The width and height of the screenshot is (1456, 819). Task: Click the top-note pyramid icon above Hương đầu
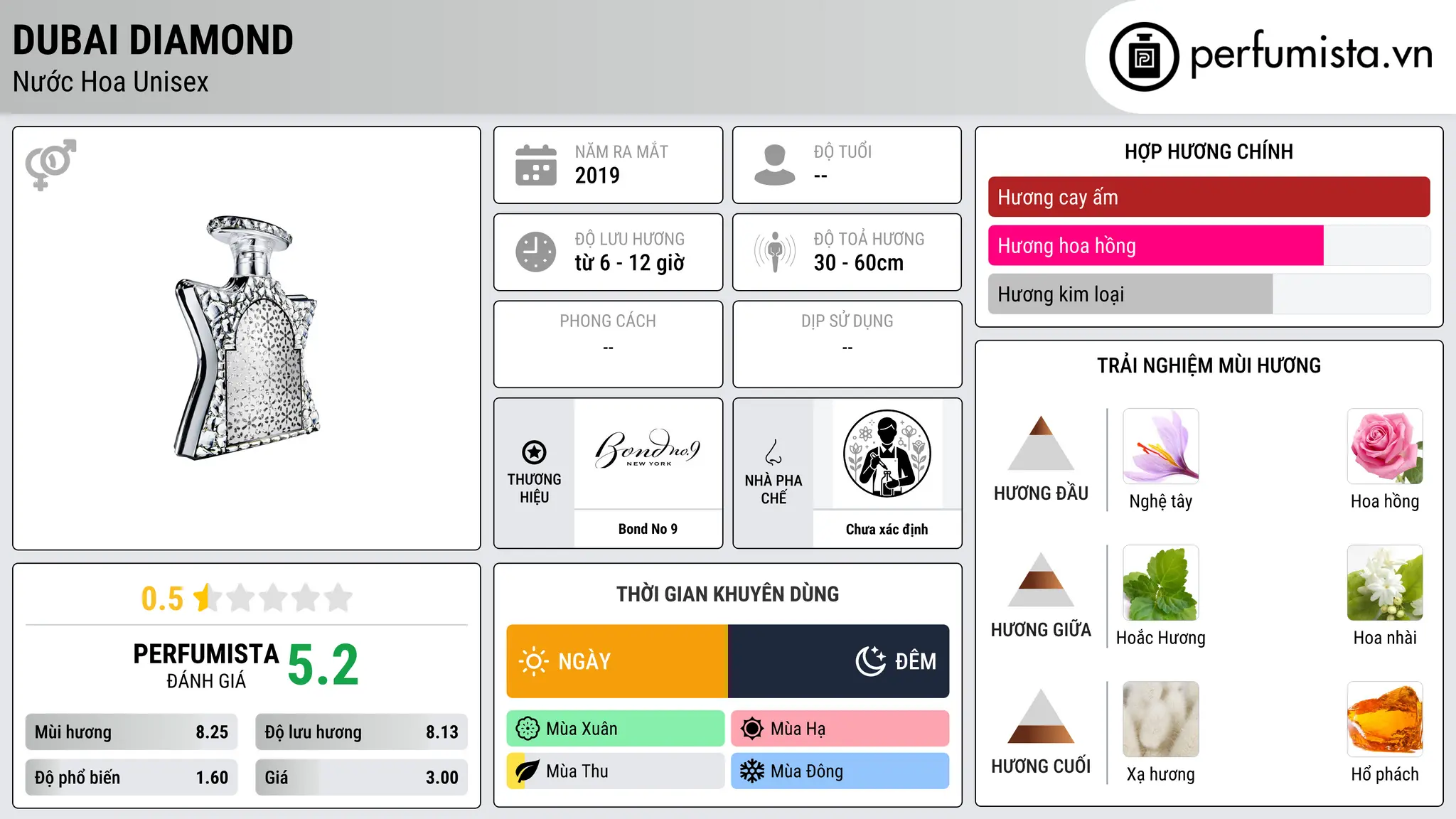point(1041,443)
